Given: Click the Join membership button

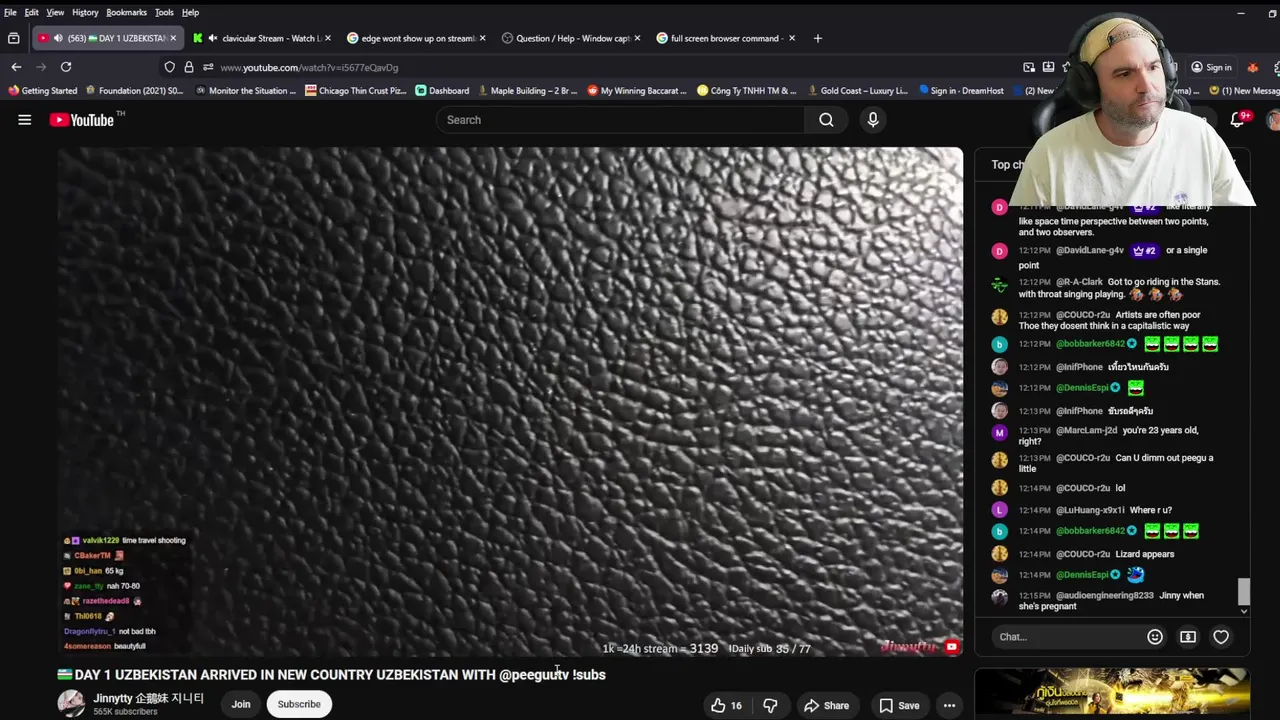Looking at the screenshot, I should pyautogui.click(x=241, y=704).
